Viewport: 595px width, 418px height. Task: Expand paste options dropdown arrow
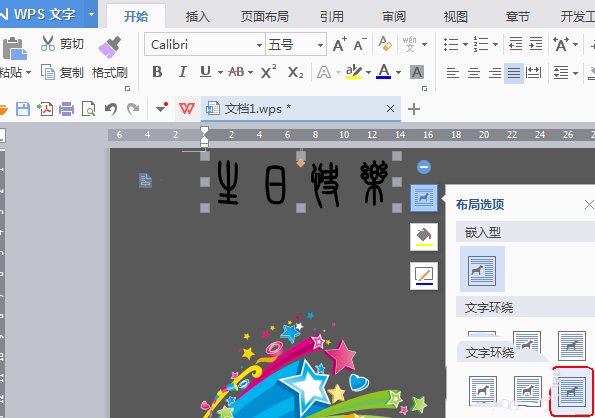28,72
